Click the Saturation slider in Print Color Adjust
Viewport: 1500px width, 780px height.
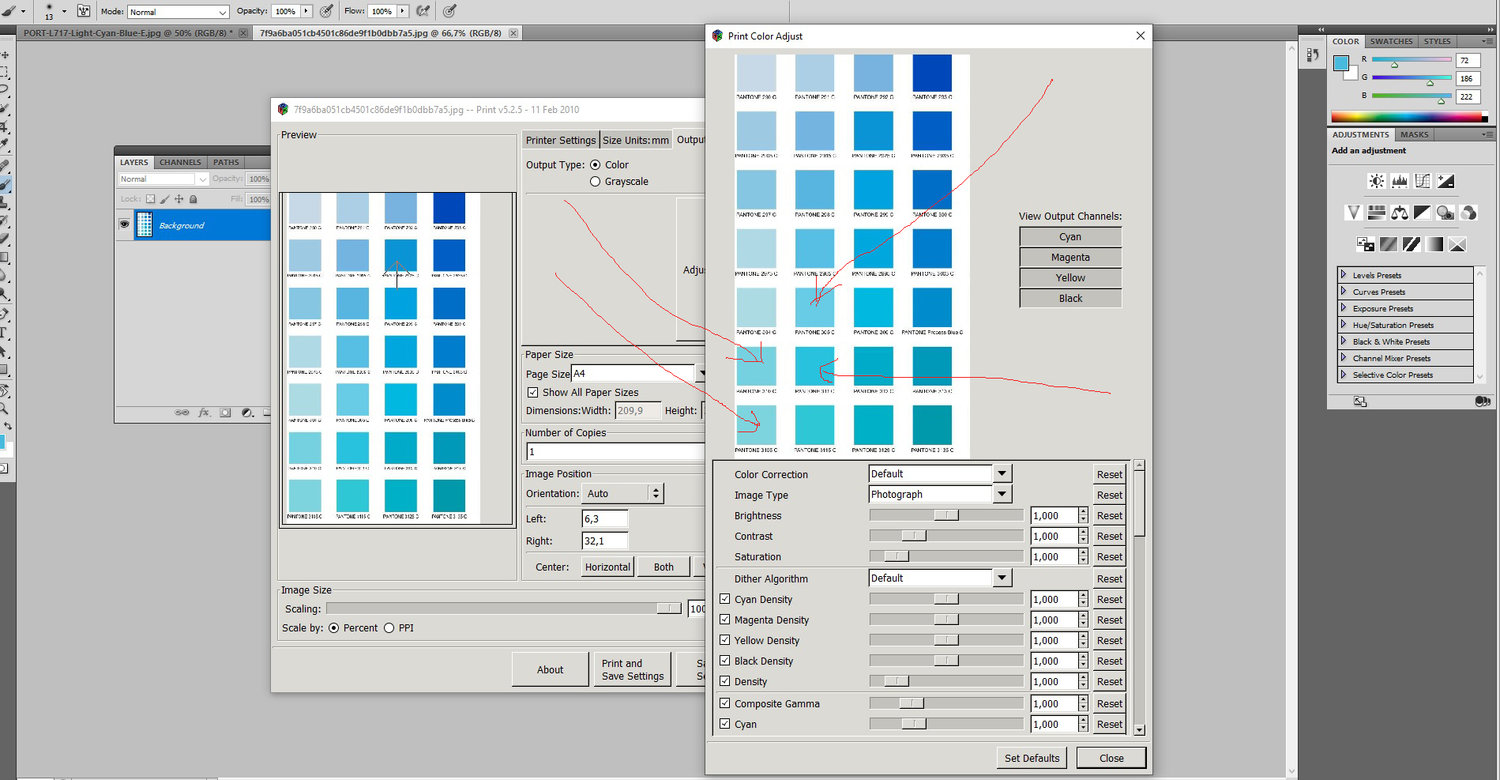point(946,557)
